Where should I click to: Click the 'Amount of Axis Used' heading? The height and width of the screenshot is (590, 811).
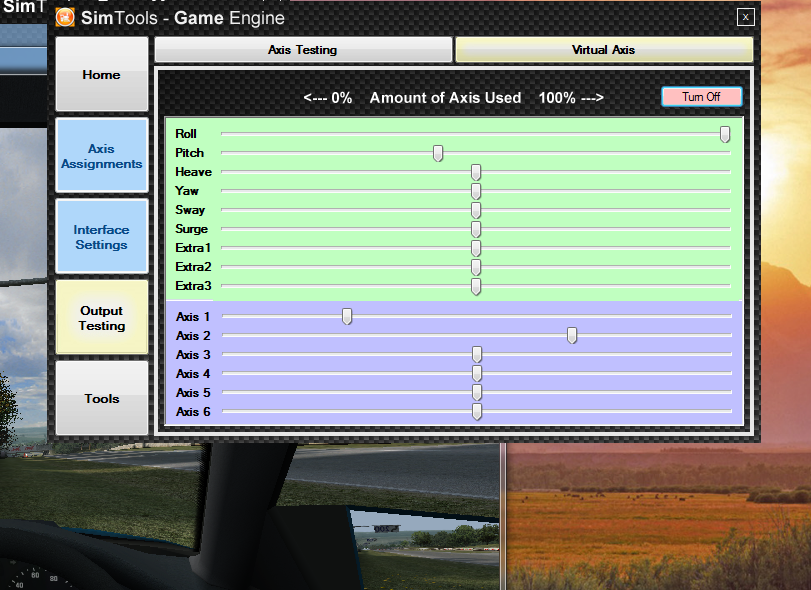(x=445, y=98)
